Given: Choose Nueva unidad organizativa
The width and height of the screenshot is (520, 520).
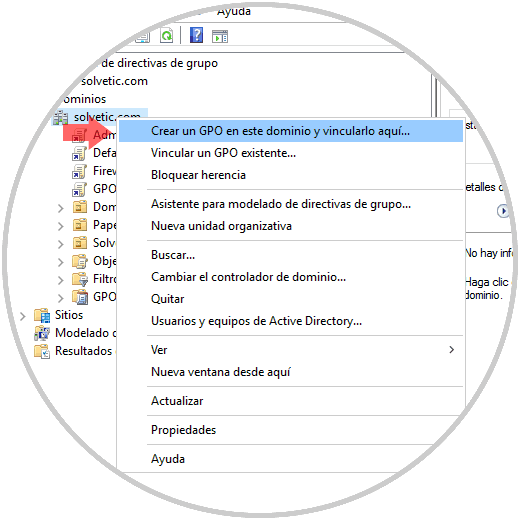Looking at the screenshot, I should click(221, 226).
